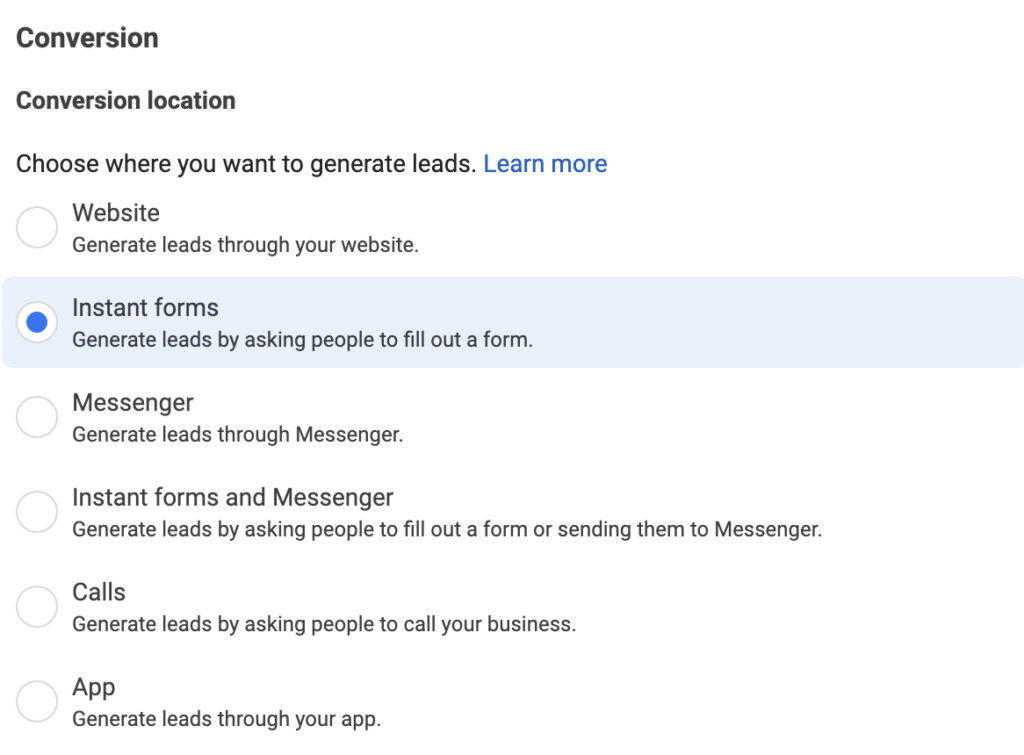Viewport: 1024px width, 755px height.
Task: Click 'fill out a form' description text
Action: pos(468,340)
